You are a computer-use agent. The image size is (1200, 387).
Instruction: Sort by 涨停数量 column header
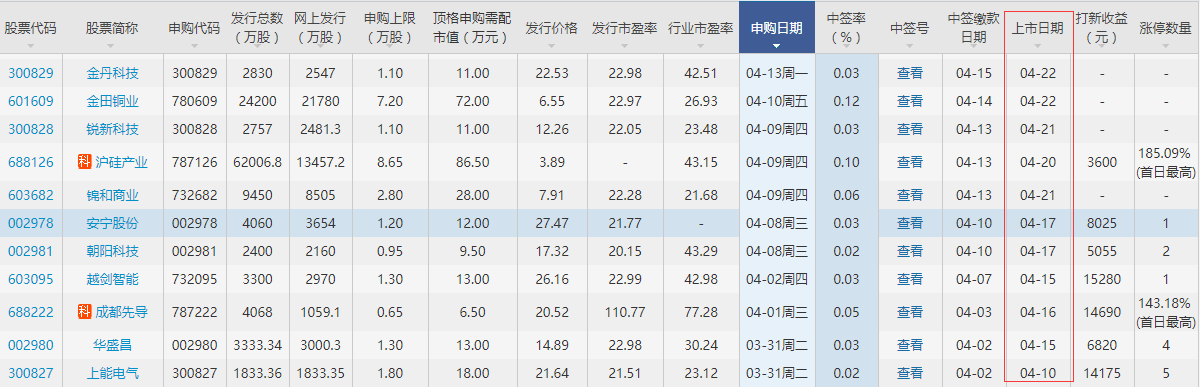point(1165,28)
